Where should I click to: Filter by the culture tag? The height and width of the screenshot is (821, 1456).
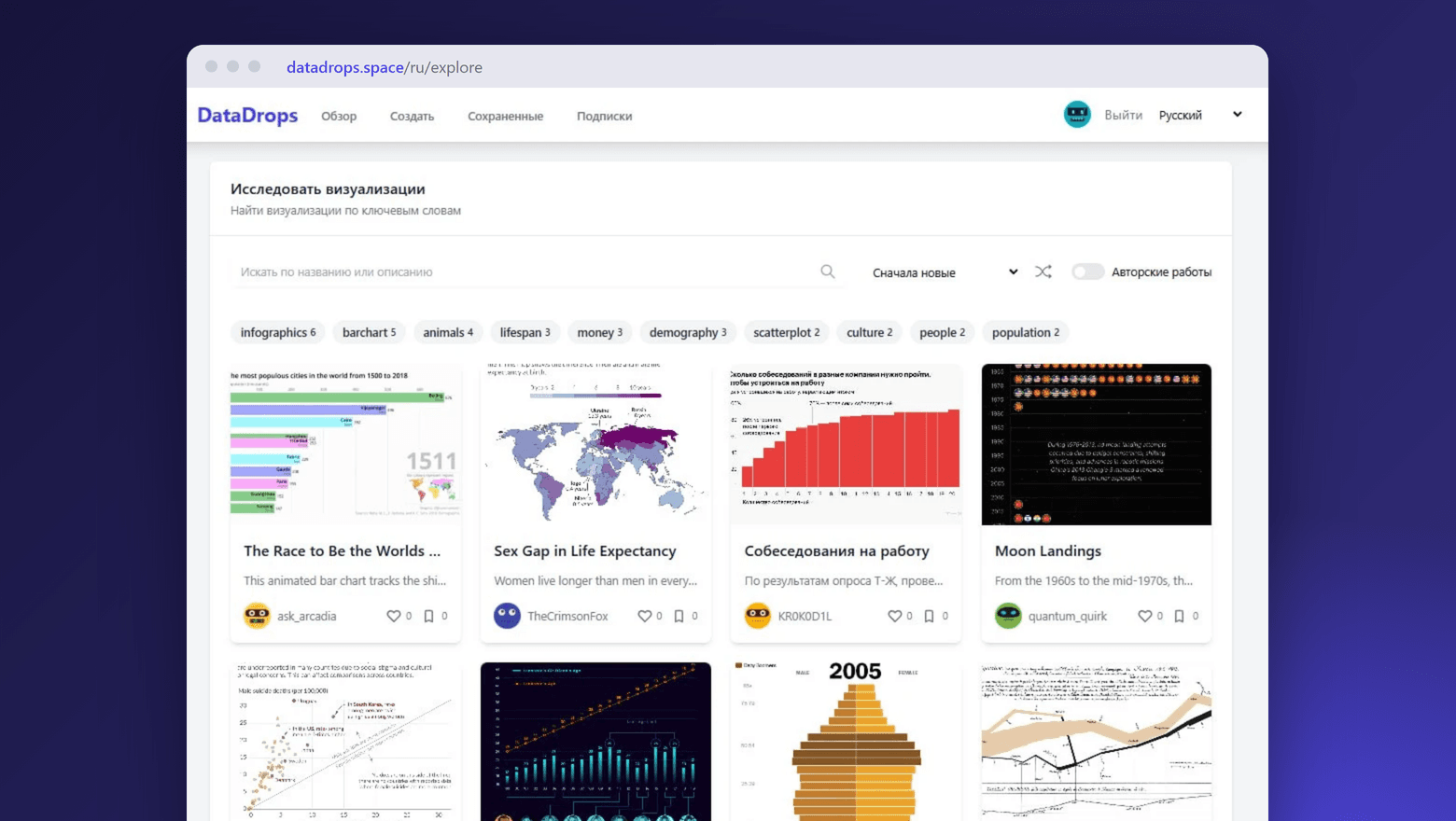[869, 332]
